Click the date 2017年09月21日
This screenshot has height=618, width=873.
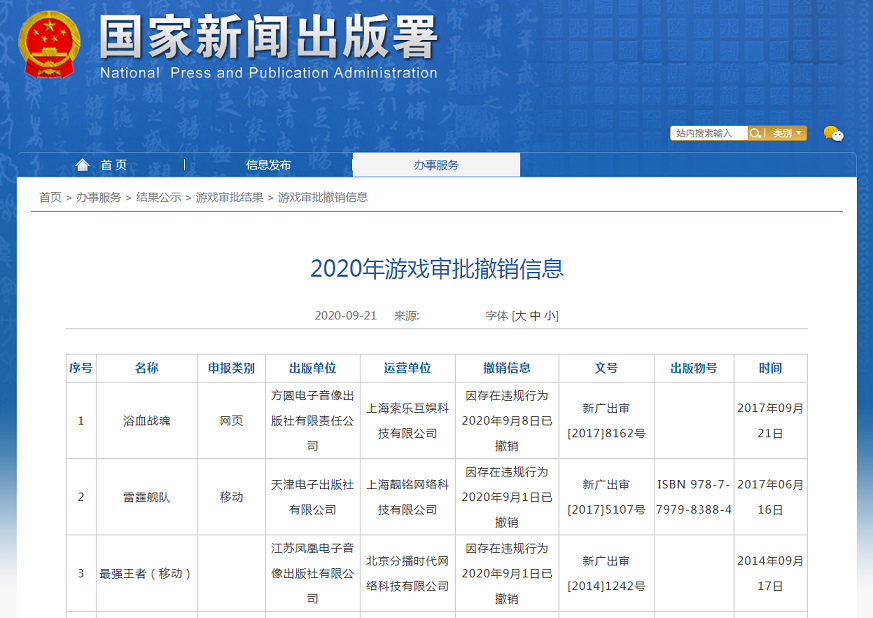point(771,421)
